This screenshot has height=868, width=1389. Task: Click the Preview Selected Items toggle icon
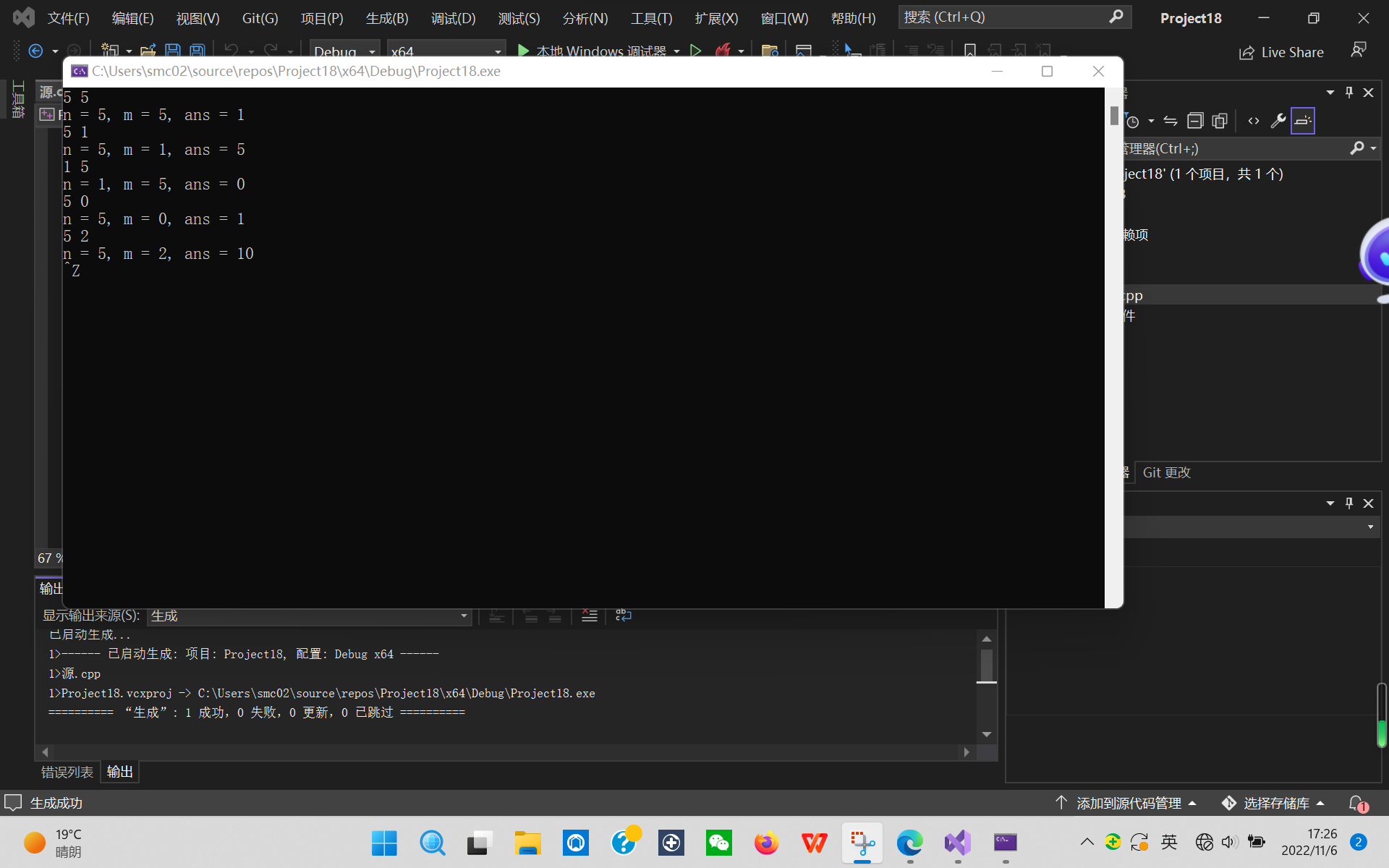[x=1302, y=121]
